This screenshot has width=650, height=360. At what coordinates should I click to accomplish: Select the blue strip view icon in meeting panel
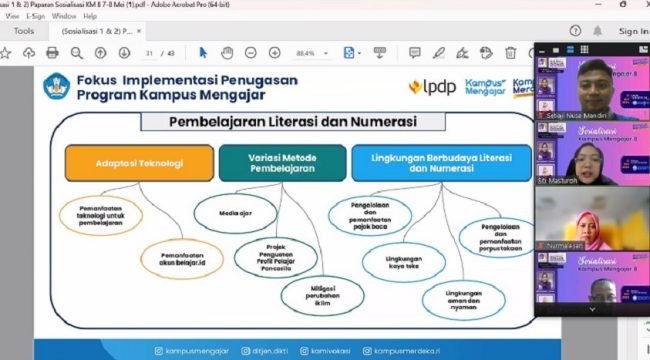(570, 50)
